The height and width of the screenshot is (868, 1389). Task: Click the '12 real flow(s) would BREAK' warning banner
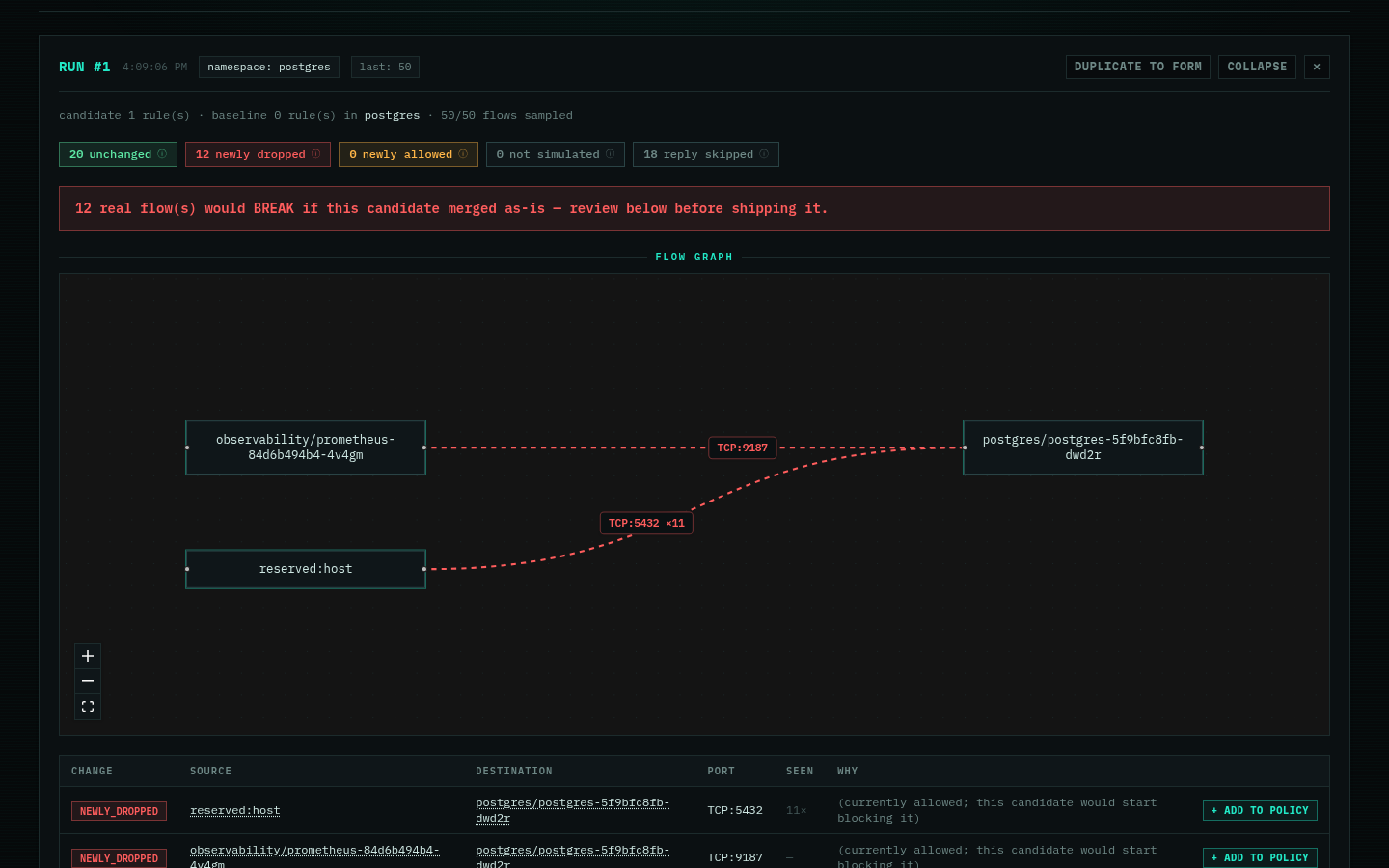pyautogui.click(x=694, y=208)
